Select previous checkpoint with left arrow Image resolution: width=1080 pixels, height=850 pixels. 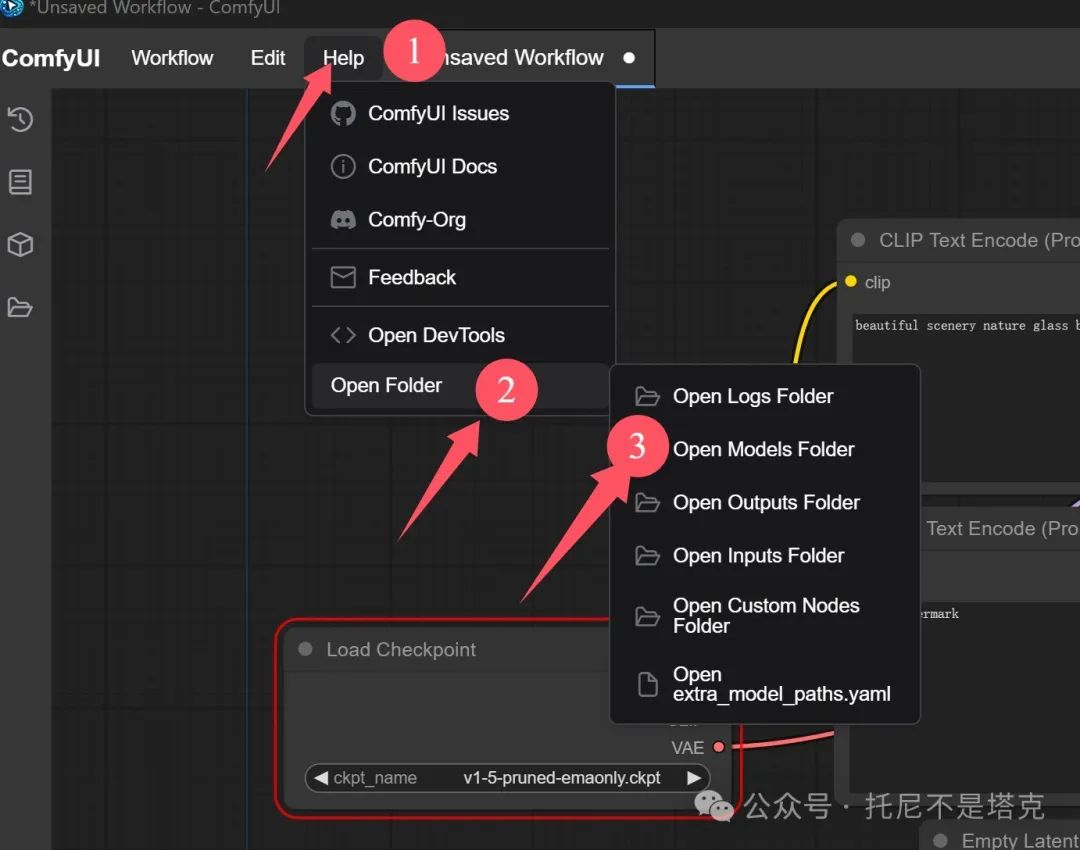[320, 778]
